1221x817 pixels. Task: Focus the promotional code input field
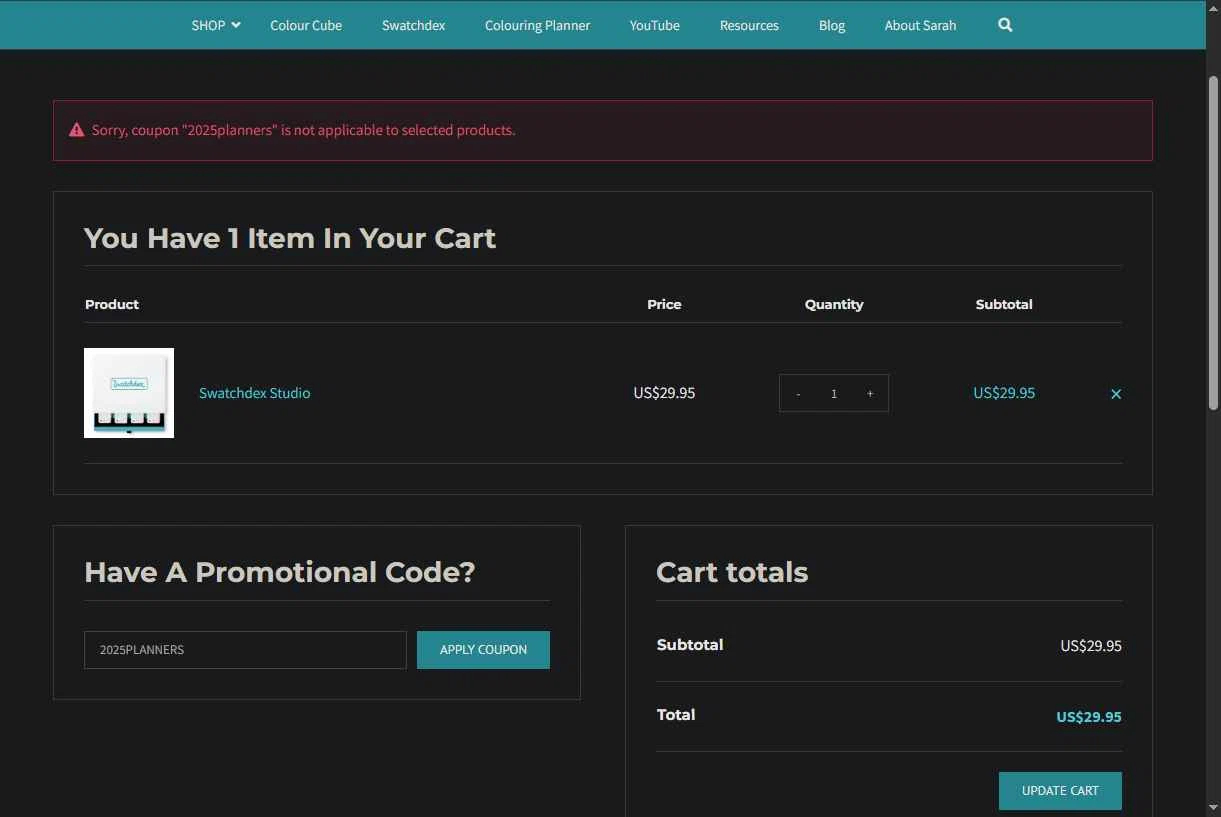(245, 650)
